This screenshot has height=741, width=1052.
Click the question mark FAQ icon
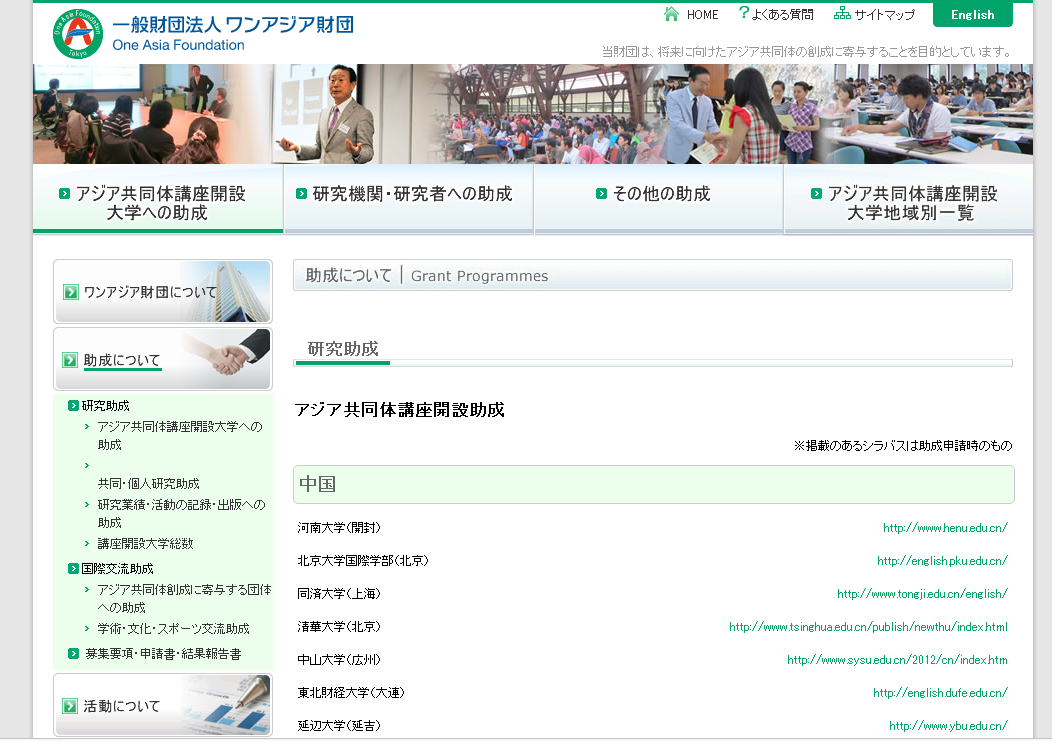[x=743, y=14]
